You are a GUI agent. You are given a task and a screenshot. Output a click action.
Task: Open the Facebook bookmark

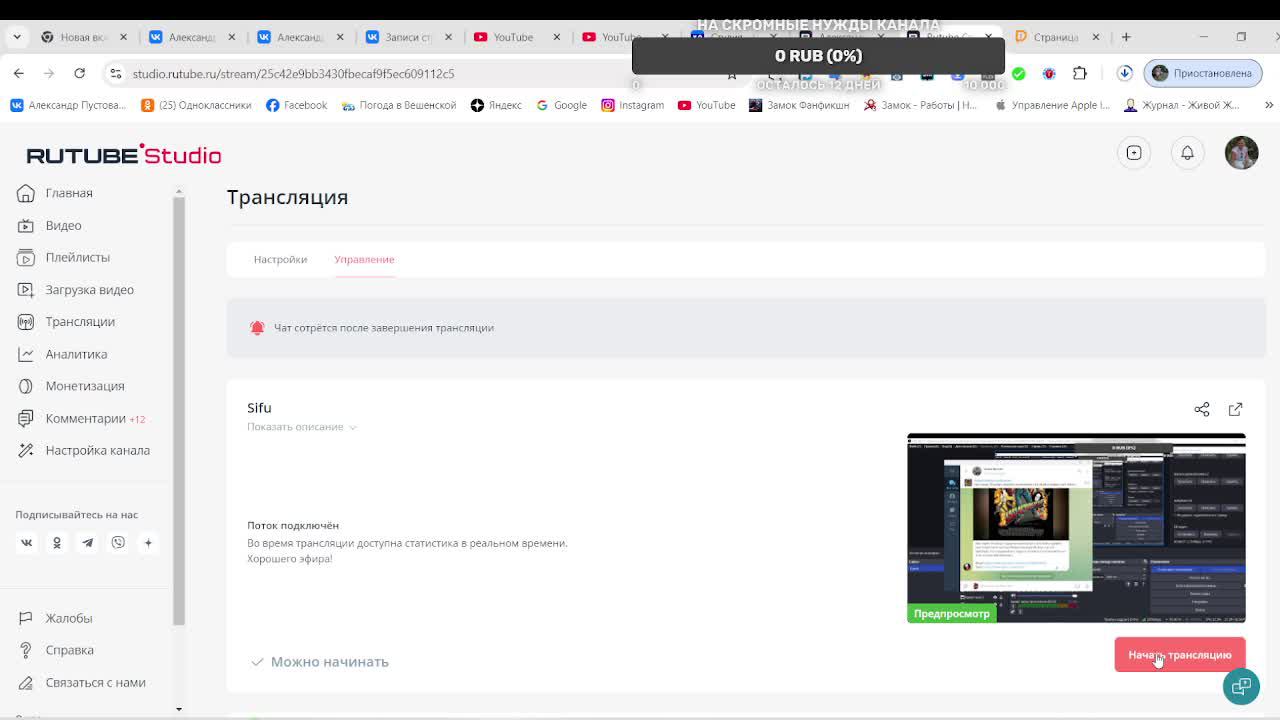point(296,105)
